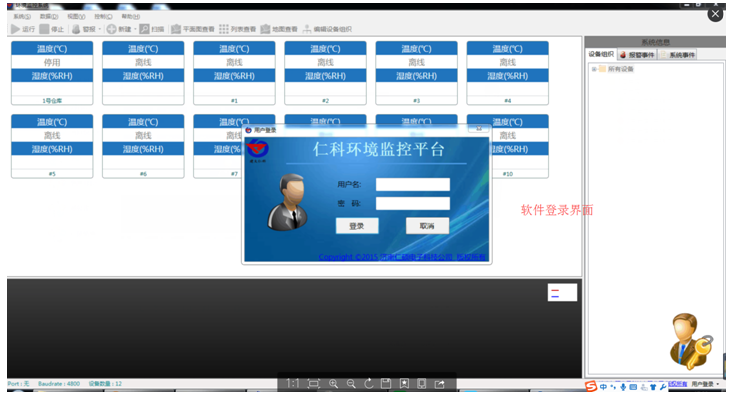The image size is (738, 401).
Task: Click the 1:1 actual size viewer icon
Action: (292, 384)
